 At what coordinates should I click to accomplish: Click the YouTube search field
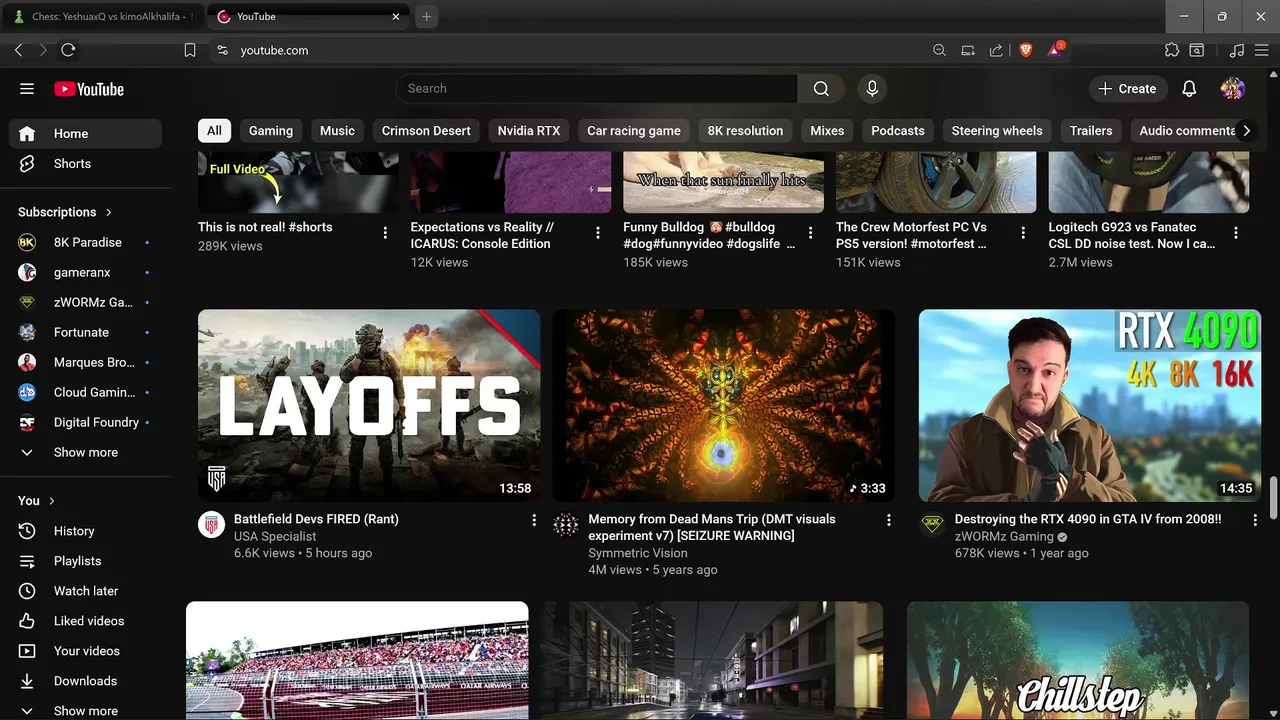coord(597,89)
